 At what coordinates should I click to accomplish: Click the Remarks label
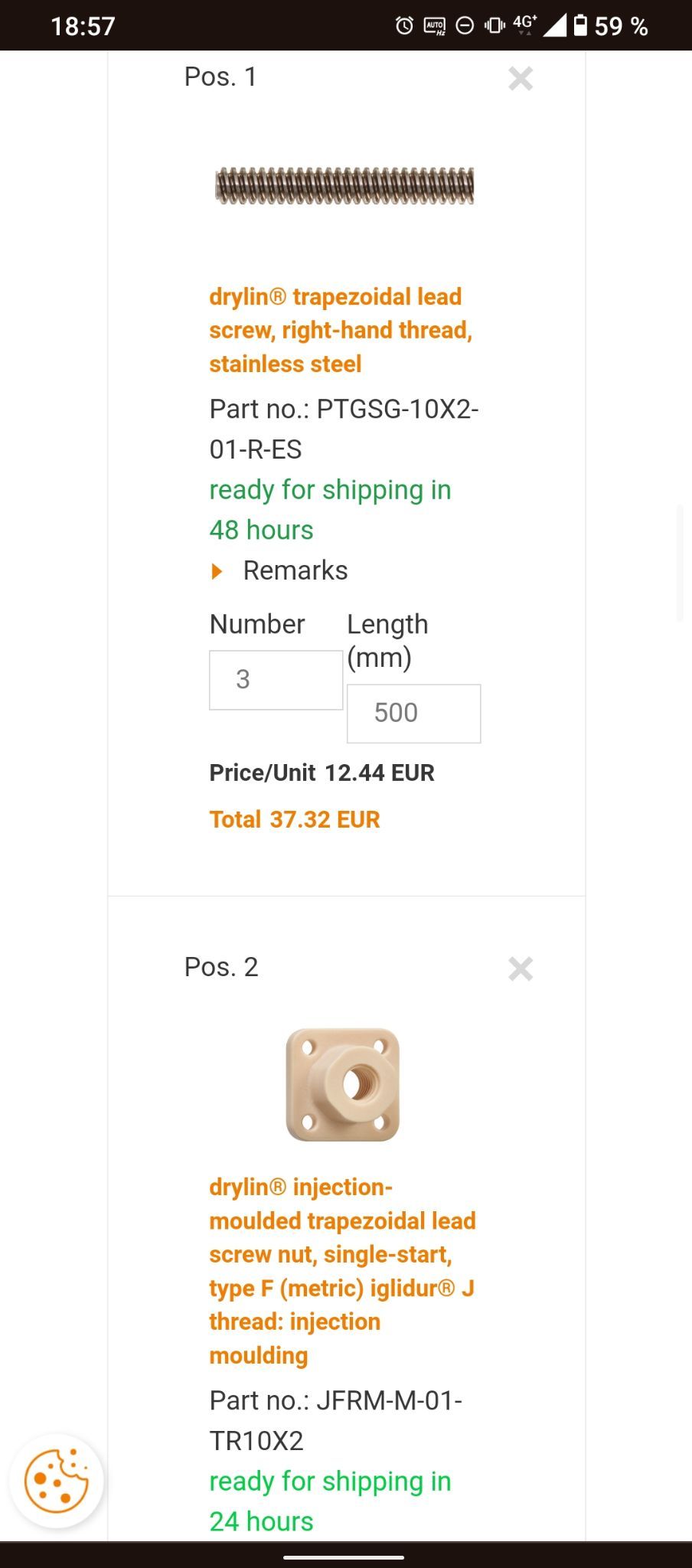295,570
